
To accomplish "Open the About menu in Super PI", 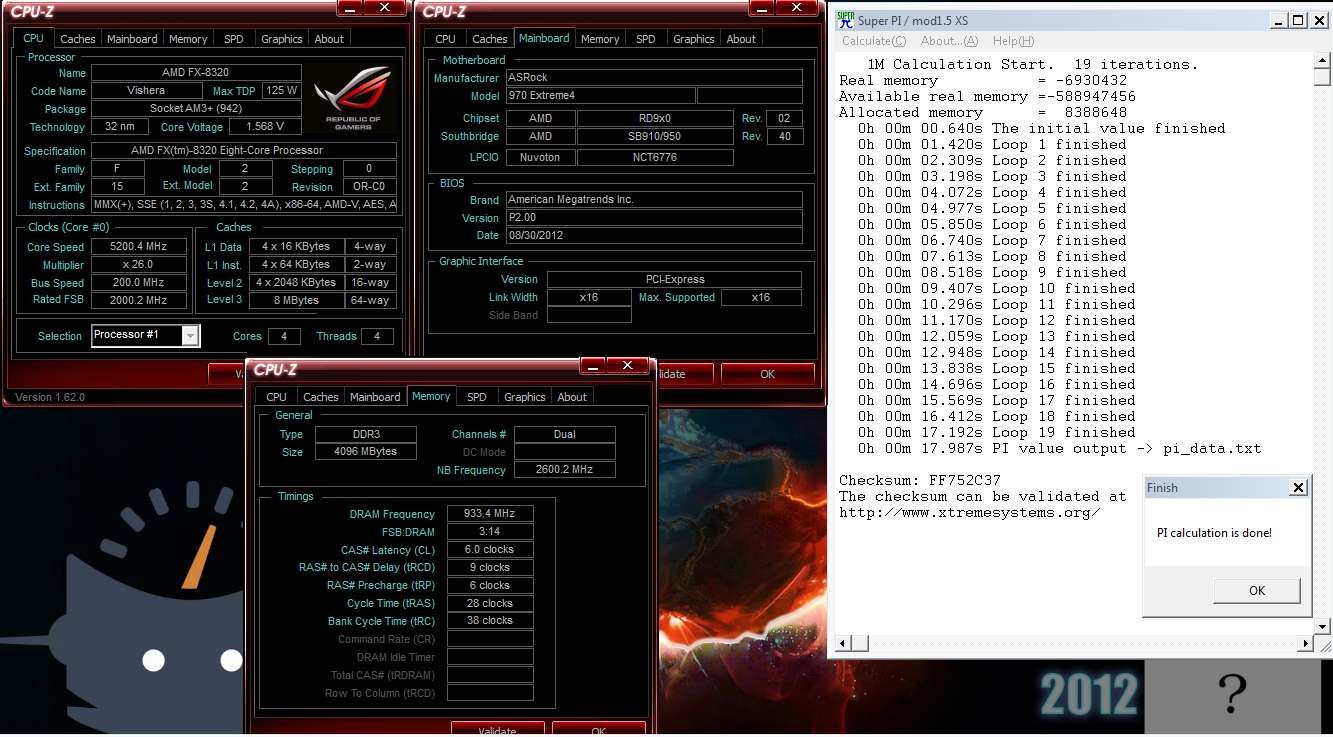I will click(x=948, y=41).
